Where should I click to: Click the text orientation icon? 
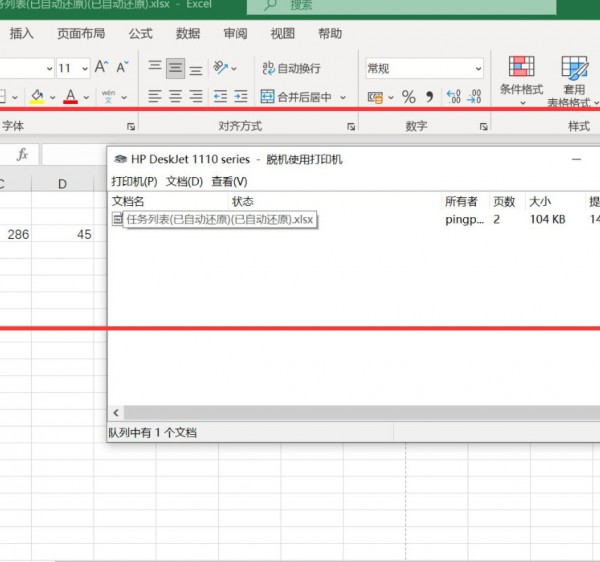[x=220, y=68]
